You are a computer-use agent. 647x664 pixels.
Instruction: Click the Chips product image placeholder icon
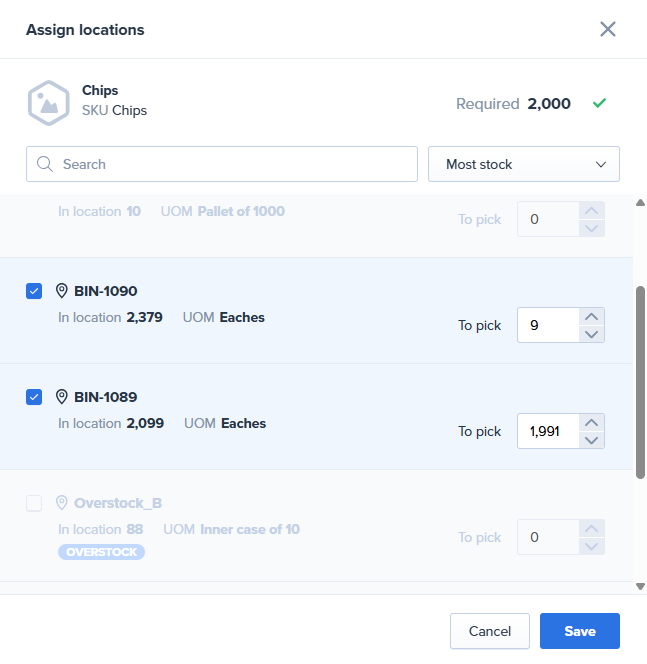pyautogui.click(x=48, y=103)
